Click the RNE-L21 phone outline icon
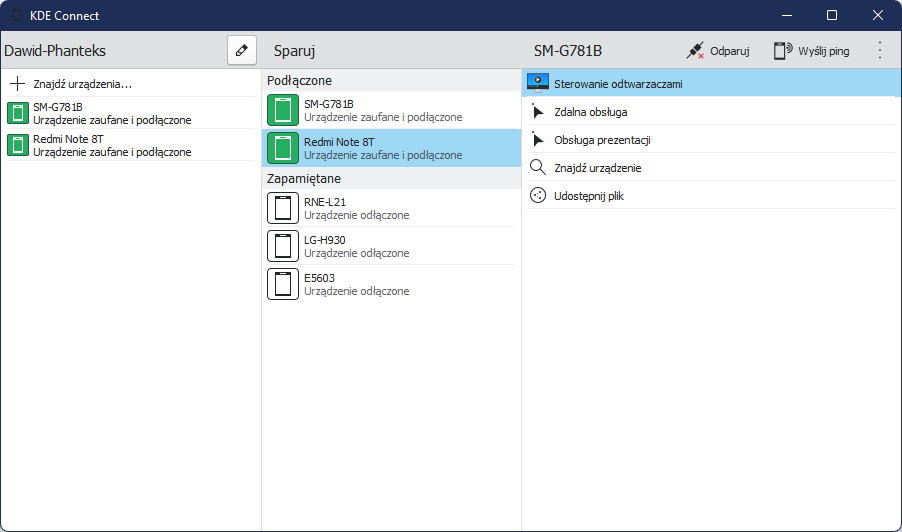Viewport: 902px width, 532px height. click(x=282, y=208)
